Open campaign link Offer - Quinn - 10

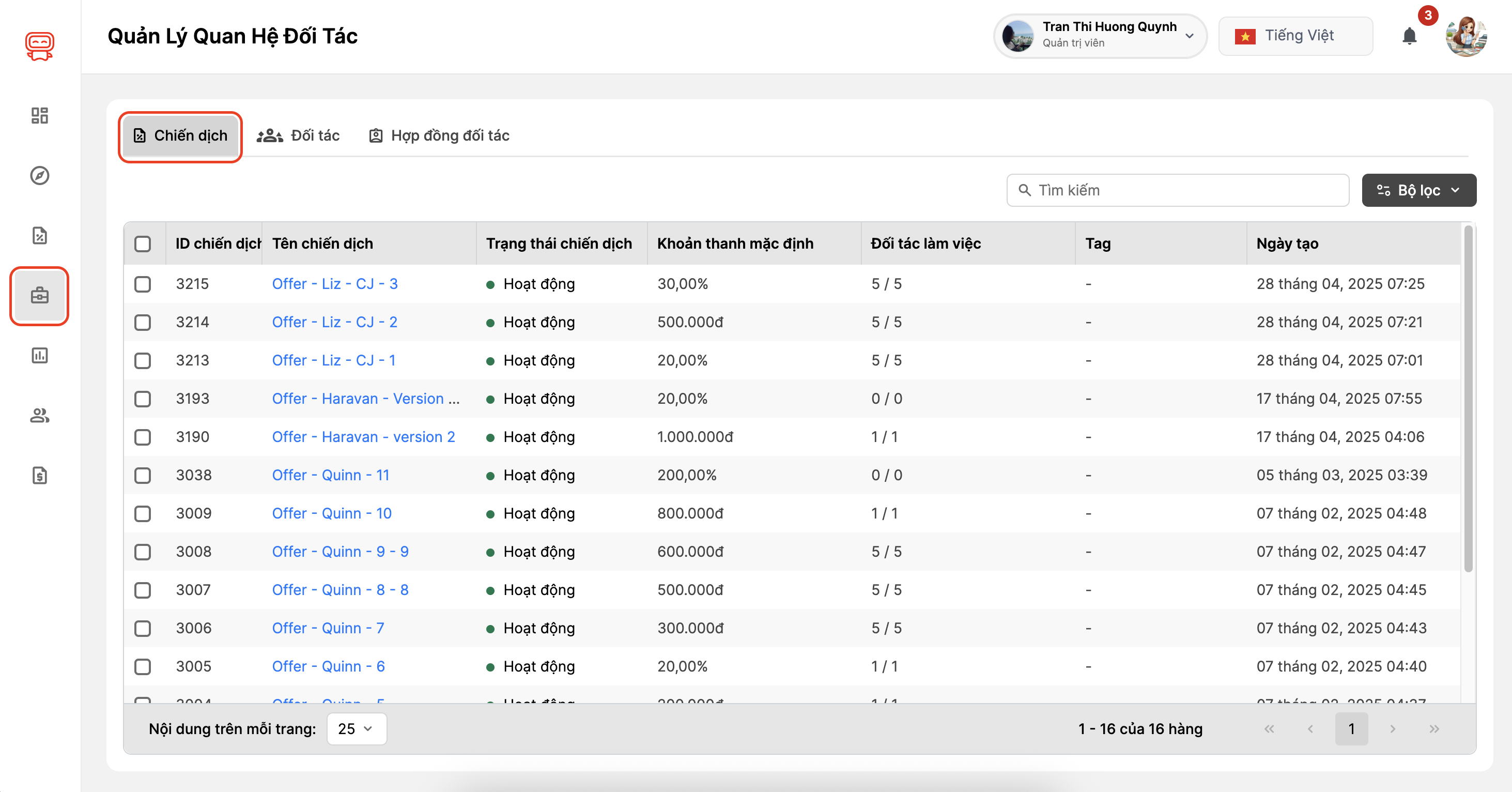coord(331,514)
